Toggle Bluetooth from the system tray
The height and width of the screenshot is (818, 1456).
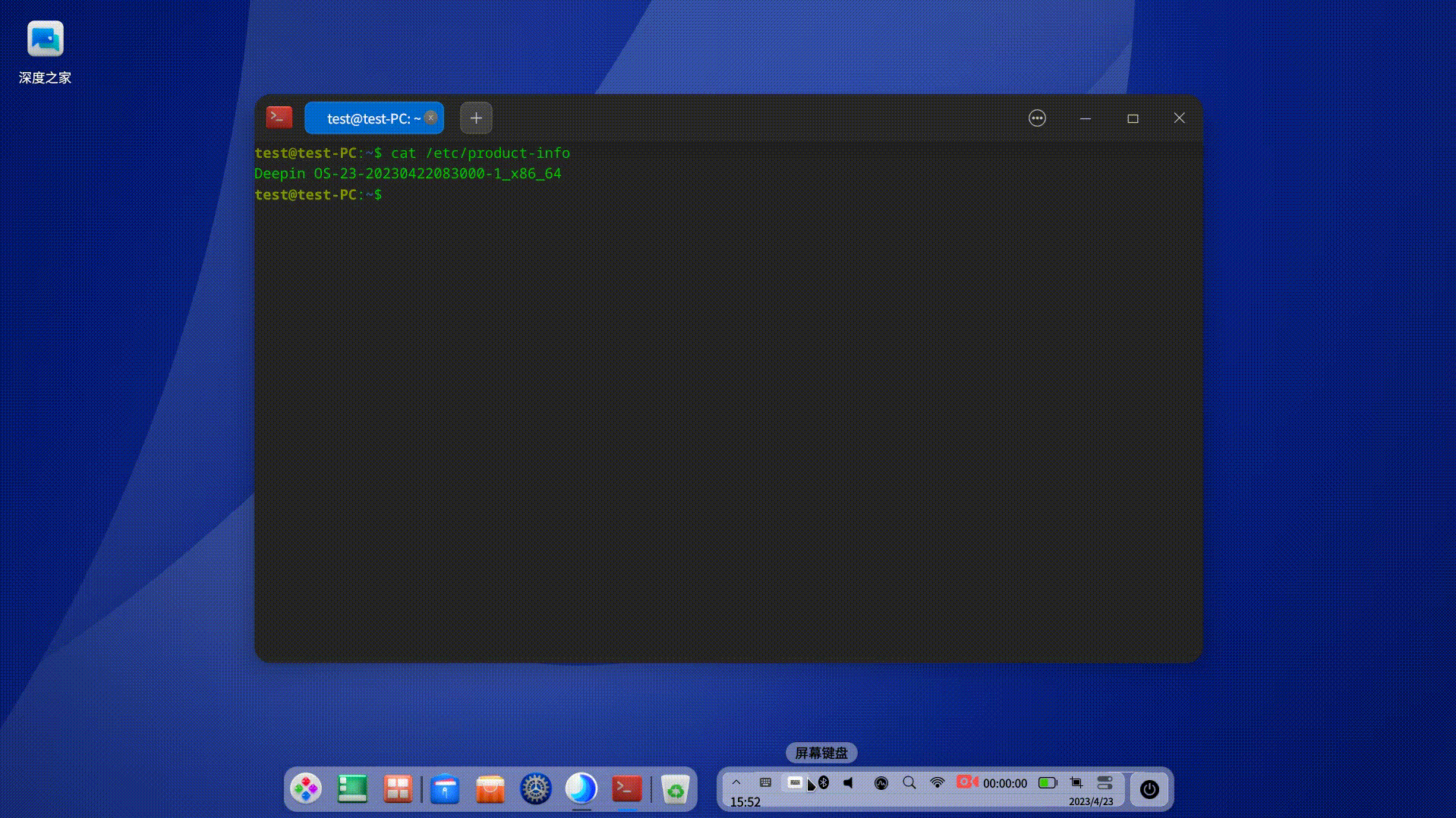[823, 782]
